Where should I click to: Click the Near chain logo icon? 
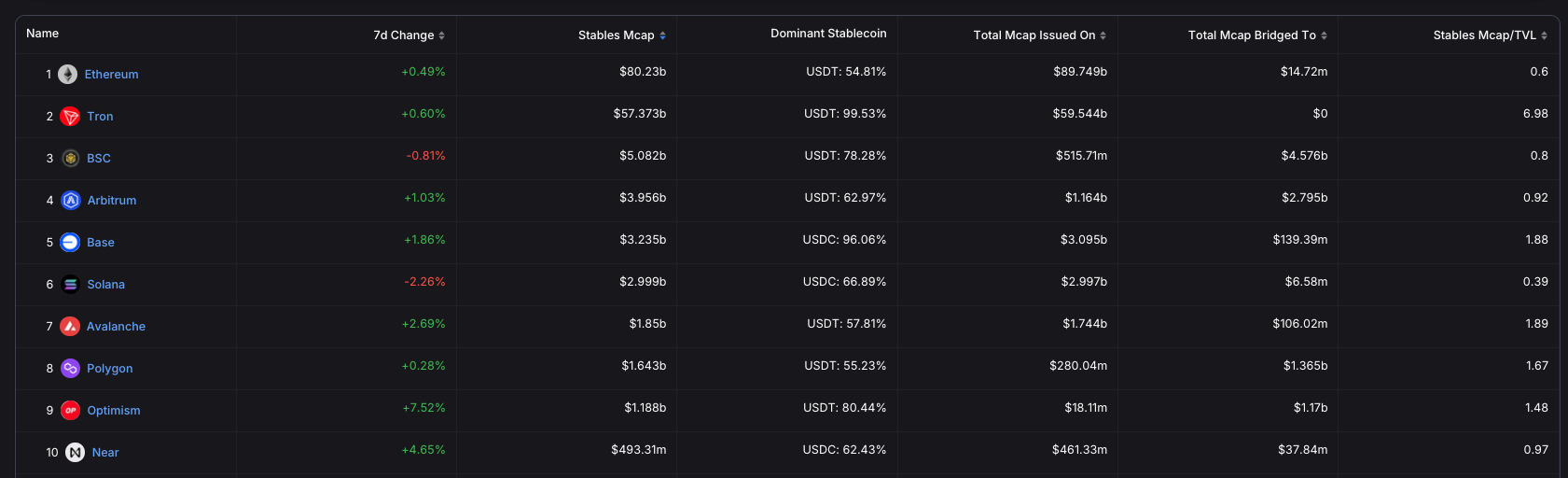click(76, 453)
